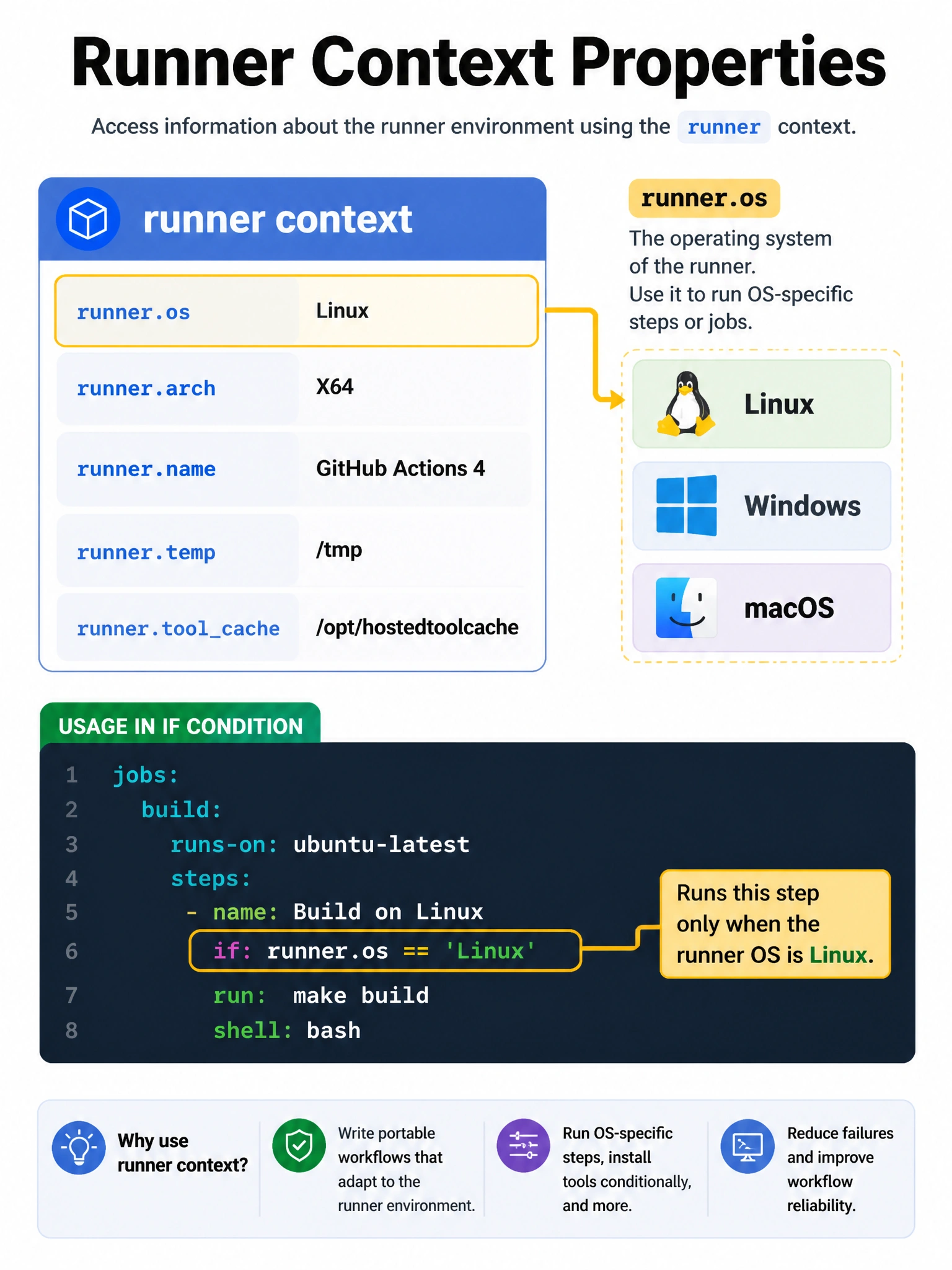Viewport: 952px width, 1270px height.
Task: Click the X64 value
Action: pos(335,387)
